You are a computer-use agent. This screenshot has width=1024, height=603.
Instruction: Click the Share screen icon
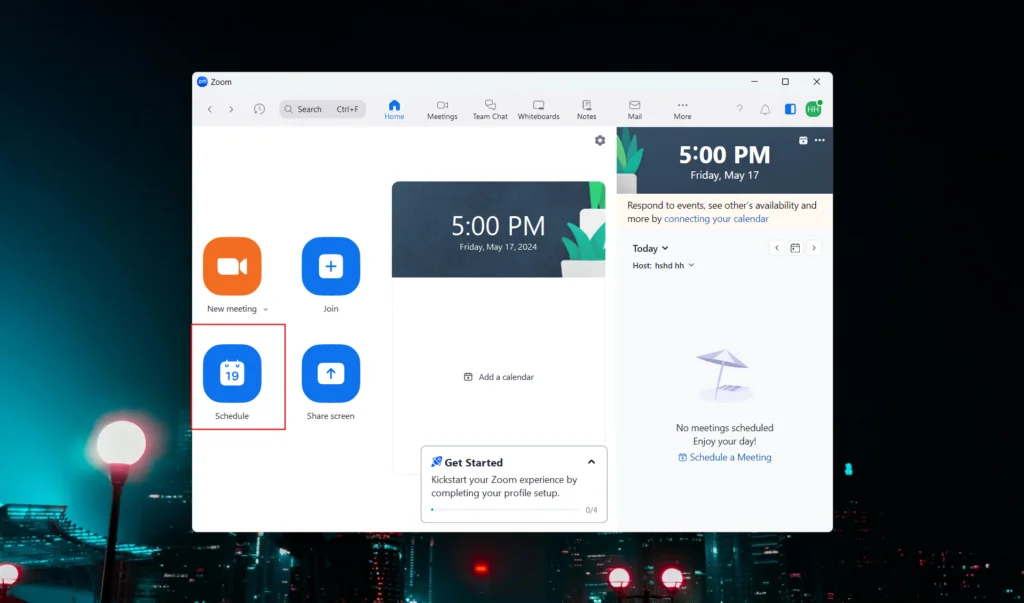pyautogui.click(x=331, y=373)
